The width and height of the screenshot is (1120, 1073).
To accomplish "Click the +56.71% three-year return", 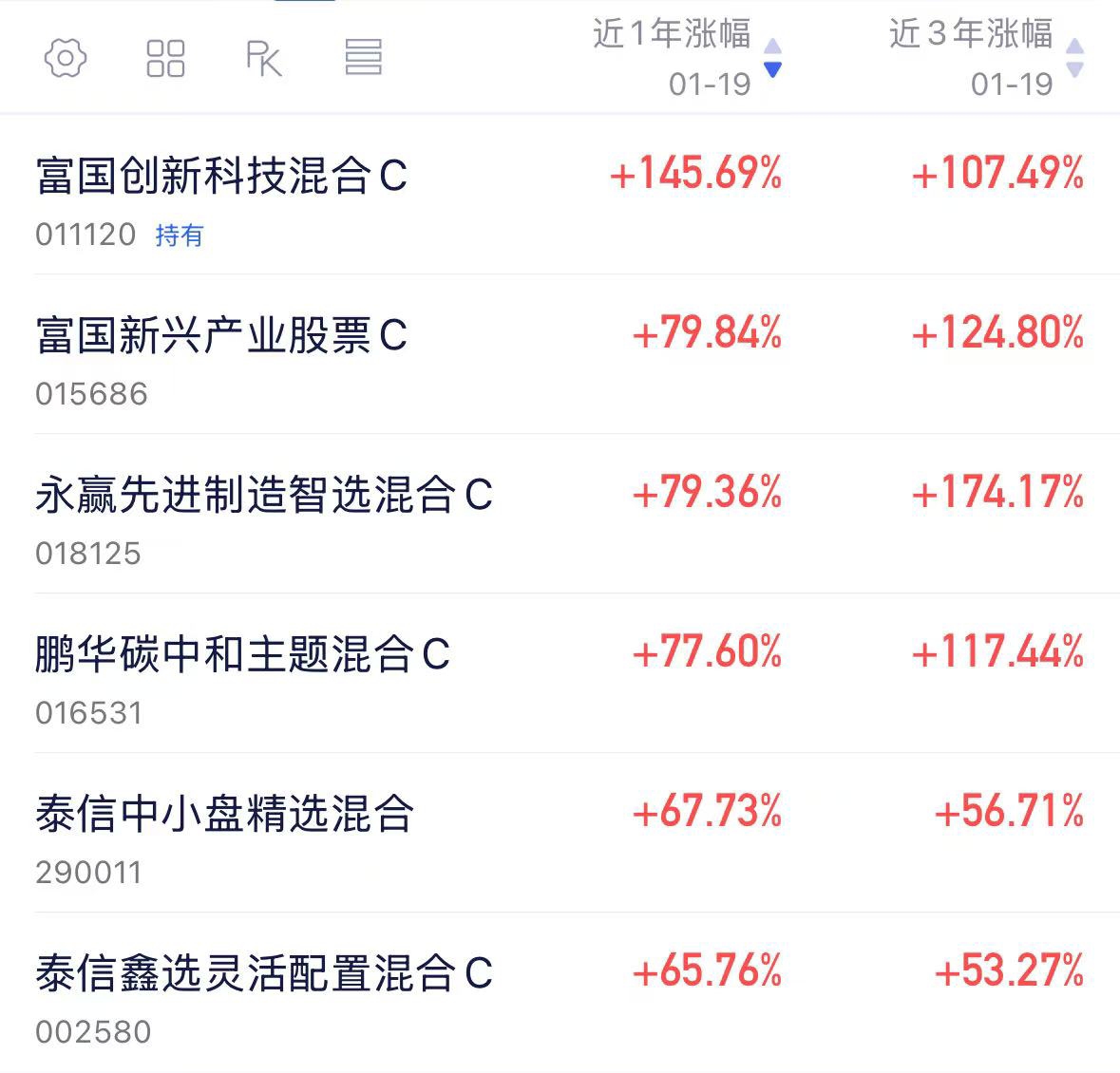I will 1009,812.
